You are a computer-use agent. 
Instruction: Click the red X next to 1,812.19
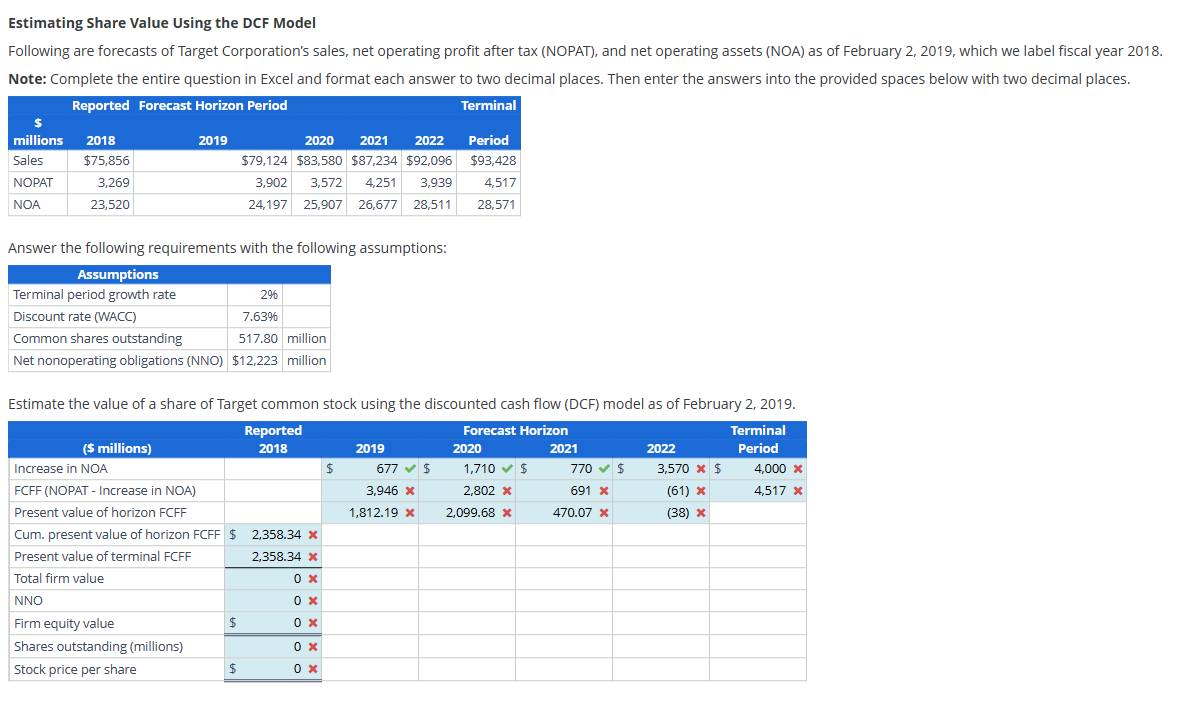pos(410,513)
